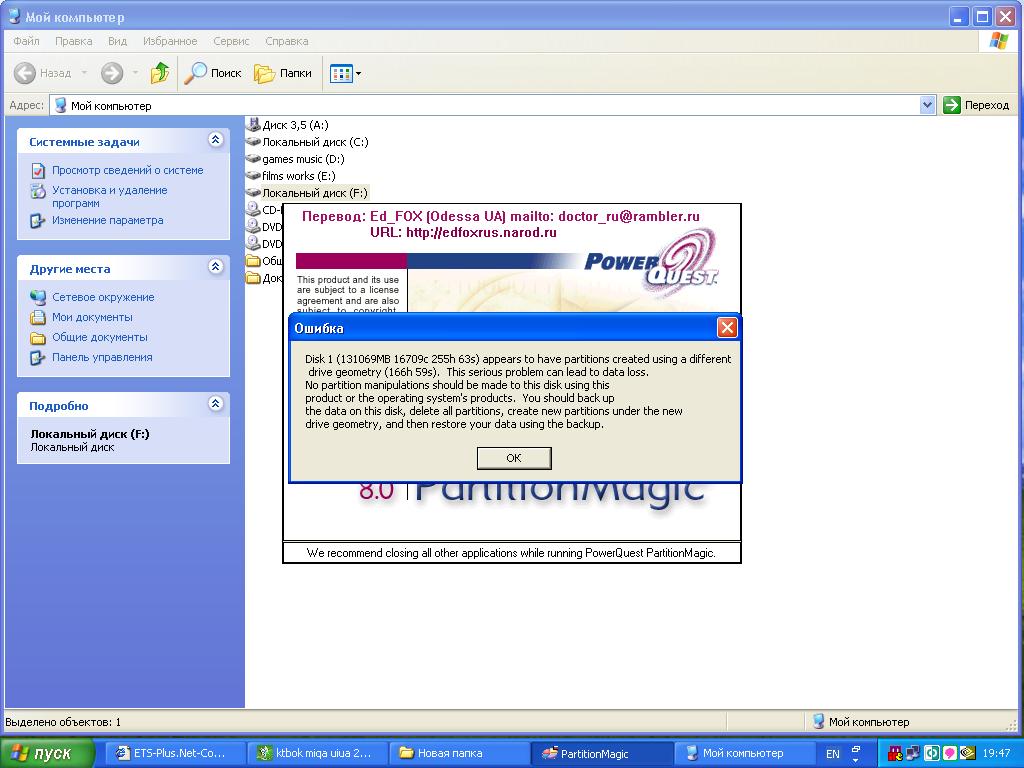The height and width of the screenshot is (768, 1024).
Task: Collapse the Системные задачи panel
Action: (x=215, y=141)
